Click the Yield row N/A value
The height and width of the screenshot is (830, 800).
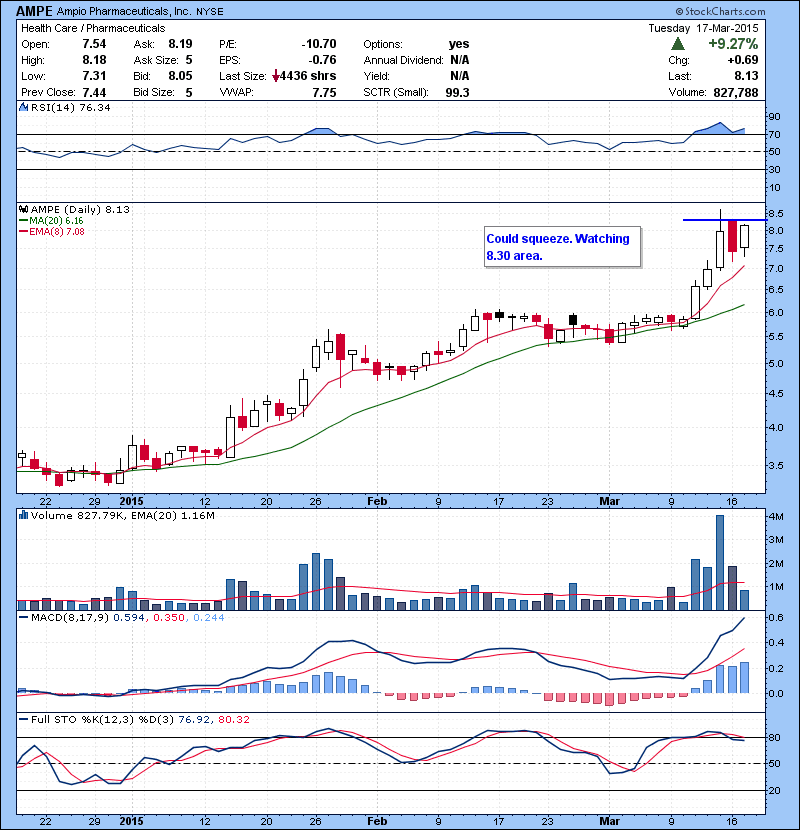coord(460,76)
